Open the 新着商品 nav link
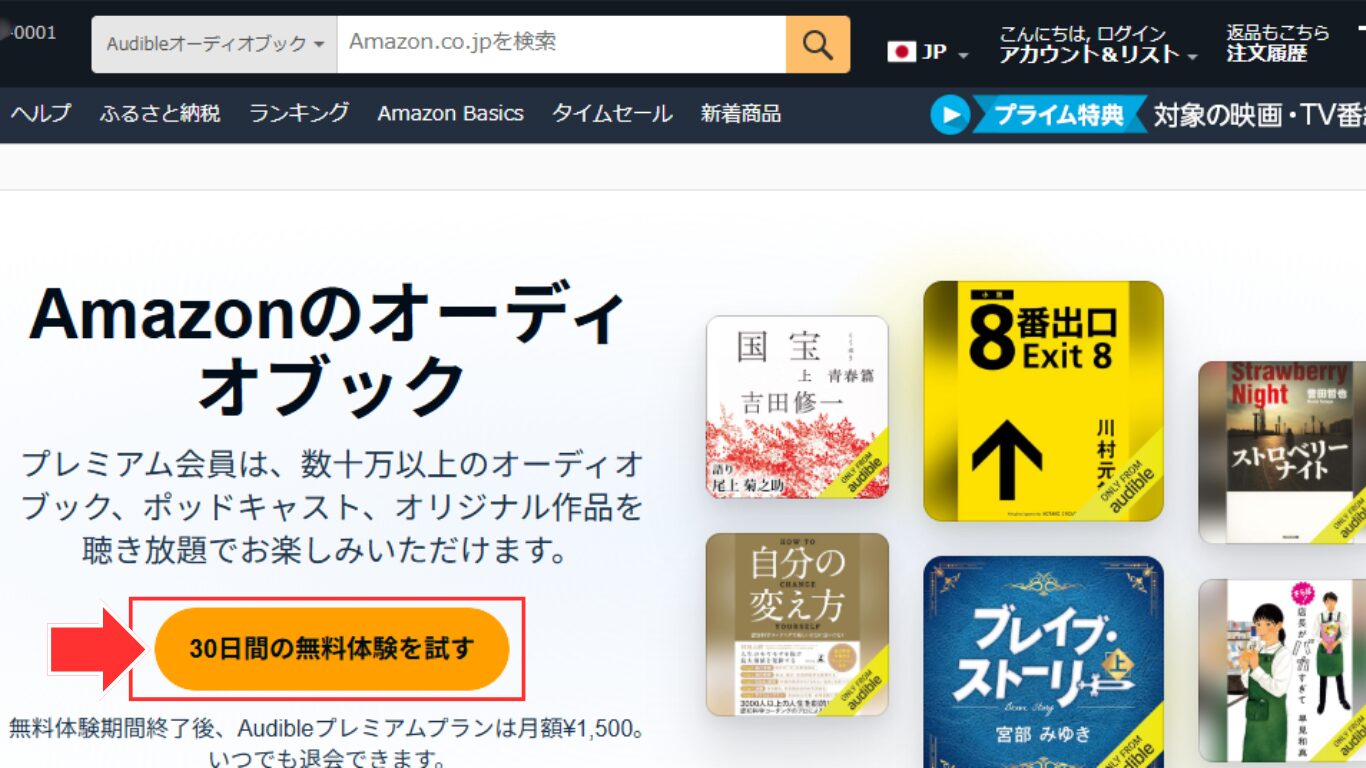The image size is (1366, 768). [741, 114]
